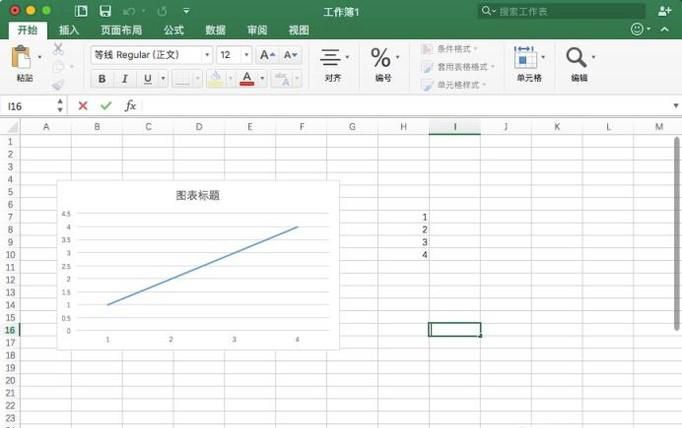
Task: Open the 编辑 editing magnifier menu
Action: click(x=579, y=64)
